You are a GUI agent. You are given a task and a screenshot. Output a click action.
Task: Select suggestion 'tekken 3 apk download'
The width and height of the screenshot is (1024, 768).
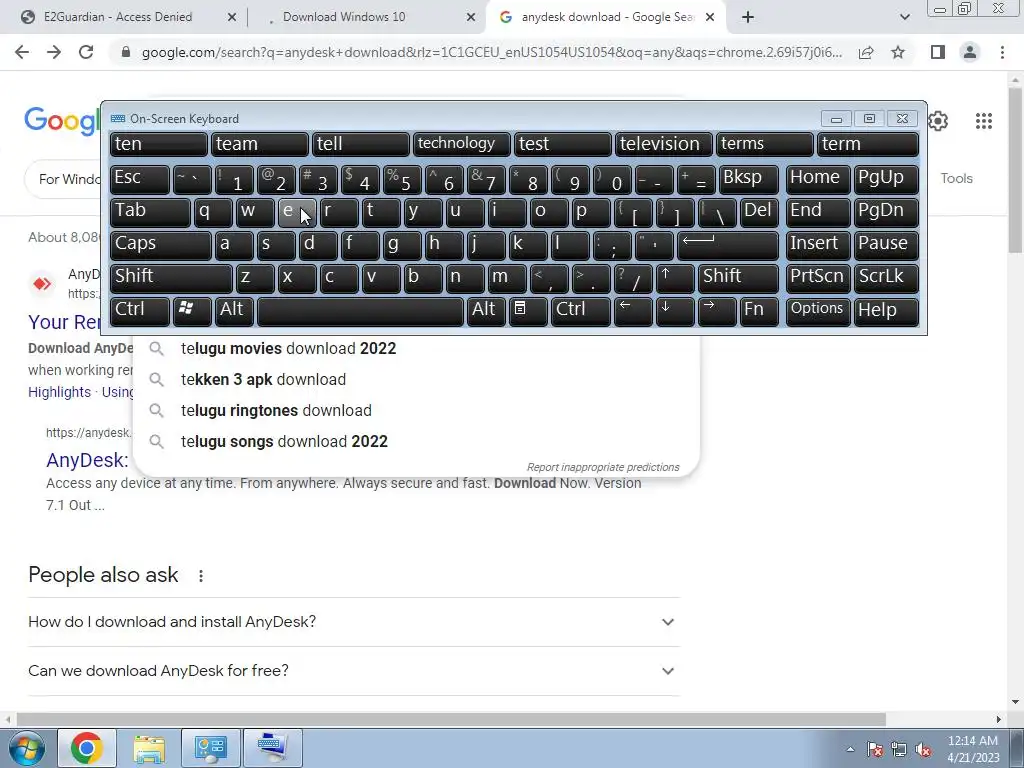coord(416,379)
